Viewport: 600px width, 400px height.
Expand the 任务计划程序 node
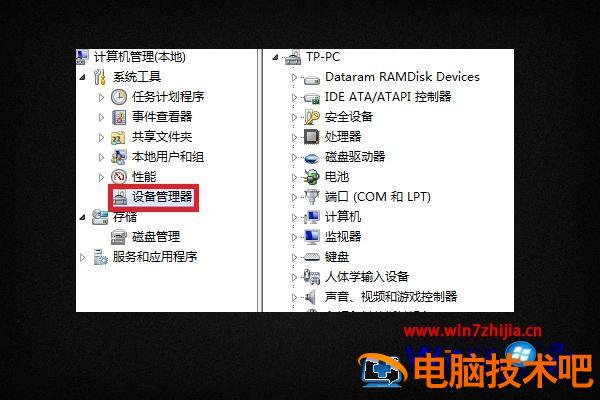pyautogui.click(x=101, y=97)
